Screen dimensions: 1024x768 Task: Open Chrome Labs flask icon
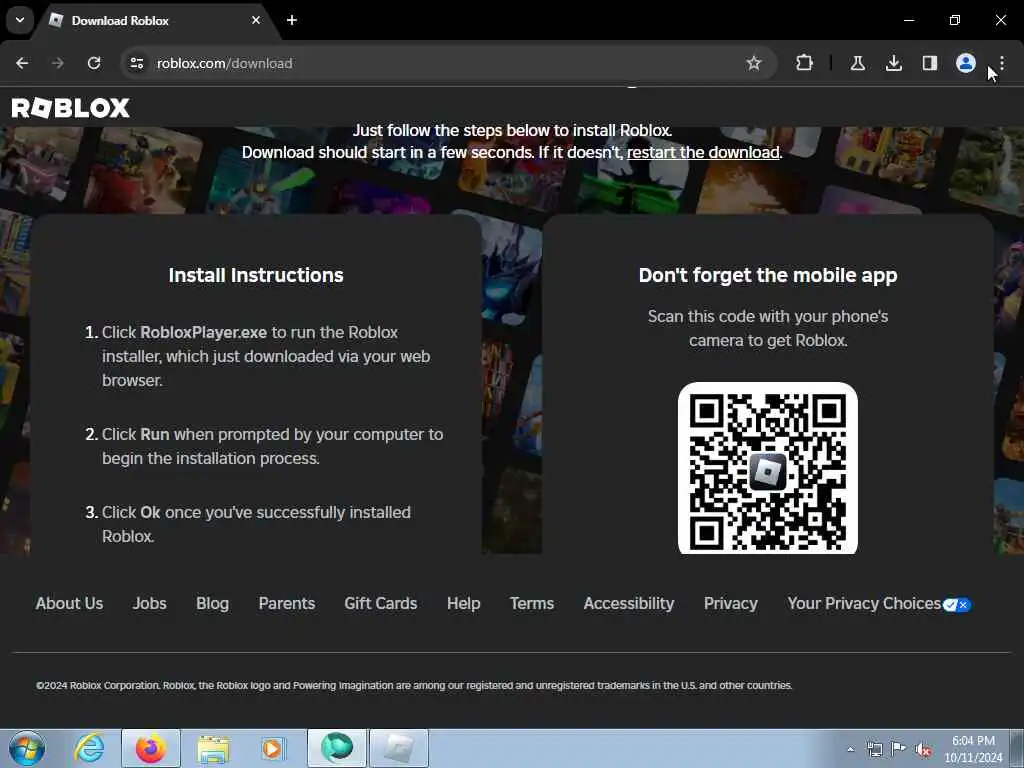point(857,63)
